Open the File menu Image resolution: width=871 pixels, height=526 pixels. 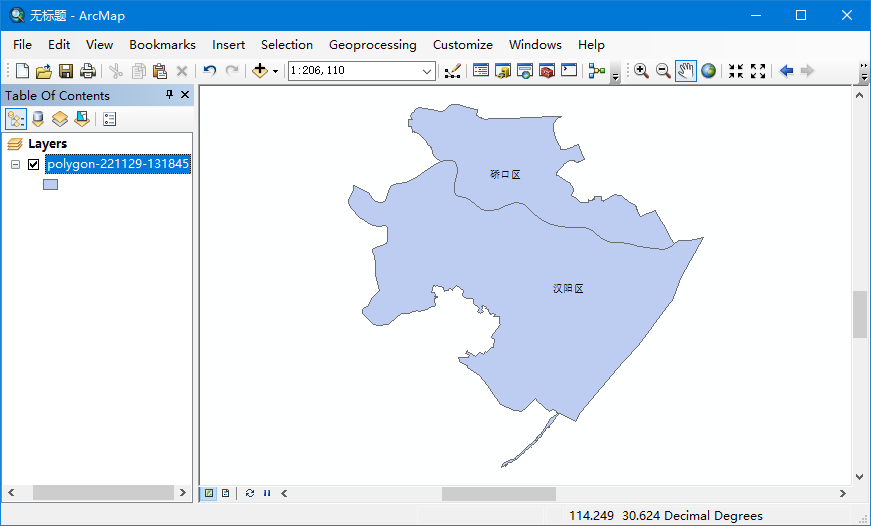[x=22, y=44]
